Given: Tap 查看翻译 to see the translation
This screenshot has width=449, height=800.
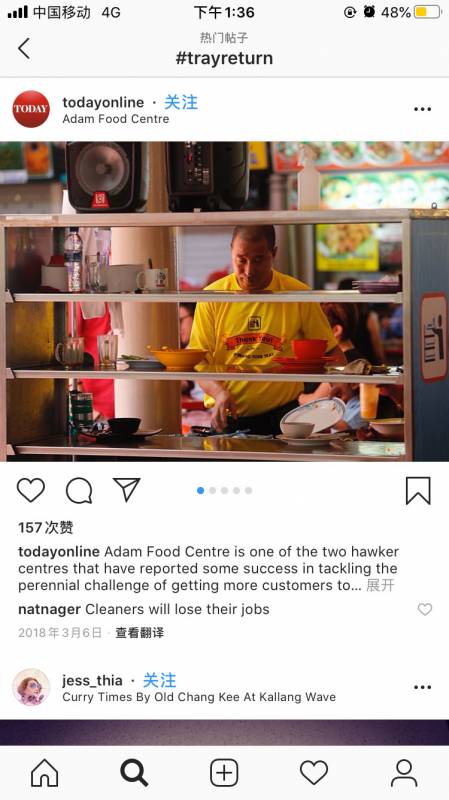Looking at the screenshot, I should (x=139, y=633).
